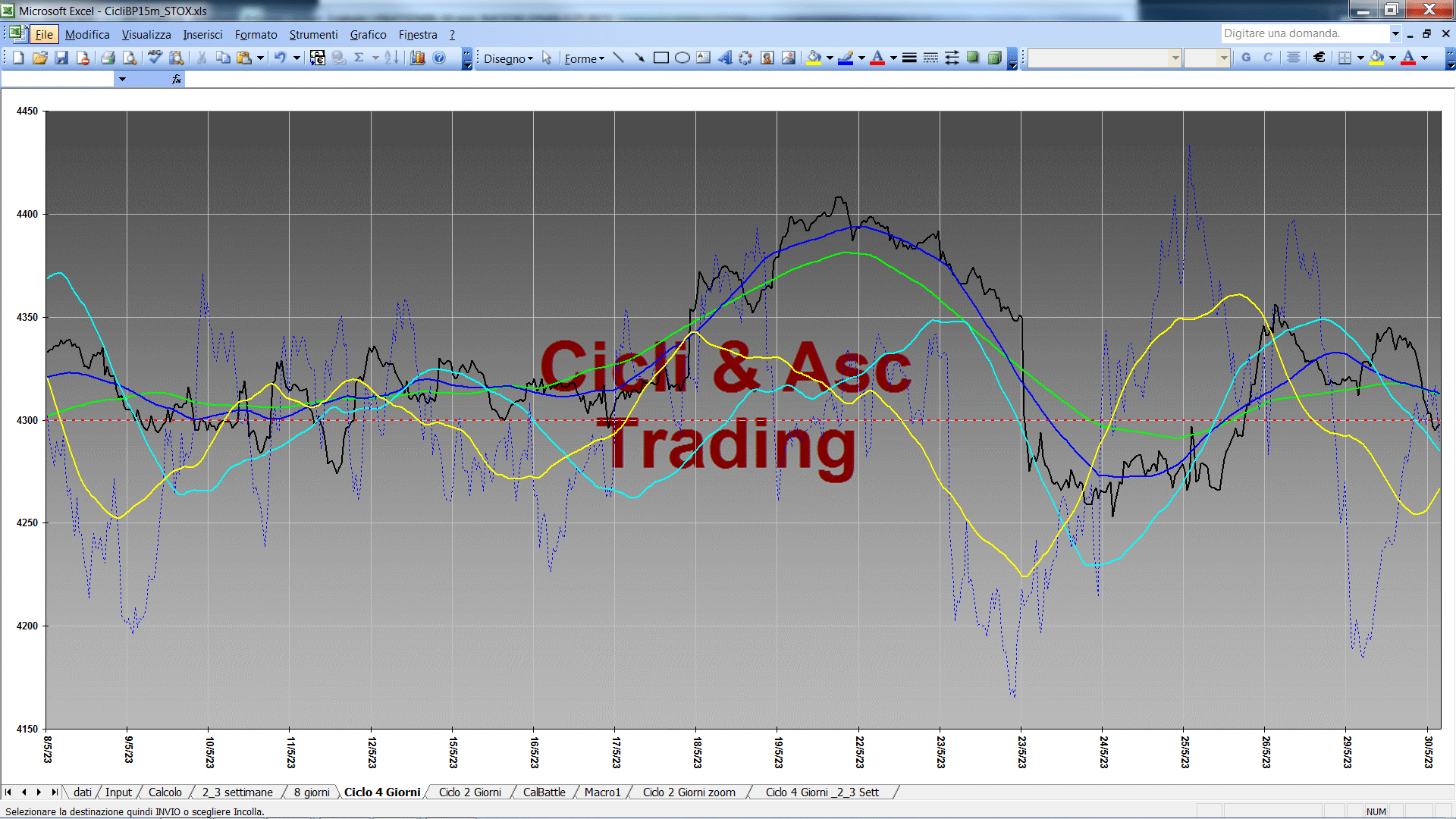This screenshot has height=819, width=1456.
Task: Switch to the Macro1 sheet tab
Action: coord(602,792)
